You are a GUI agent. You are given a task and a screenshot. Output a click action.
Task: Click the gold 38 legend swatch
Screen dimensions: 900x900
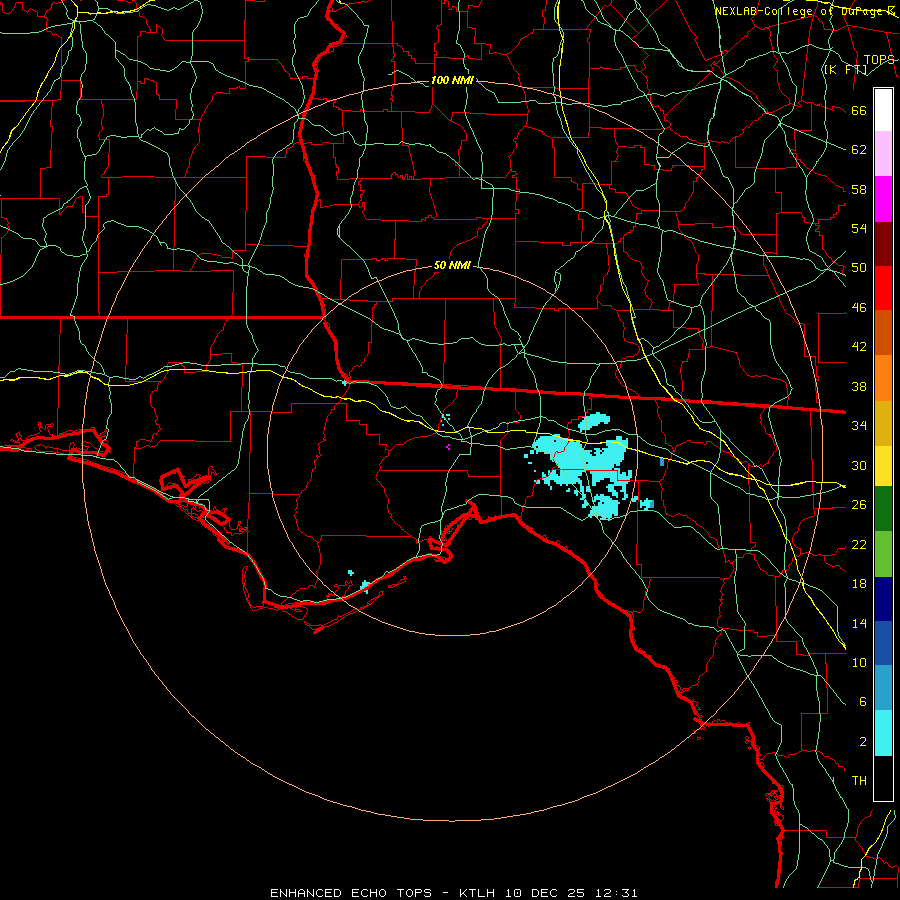[883, 423]
